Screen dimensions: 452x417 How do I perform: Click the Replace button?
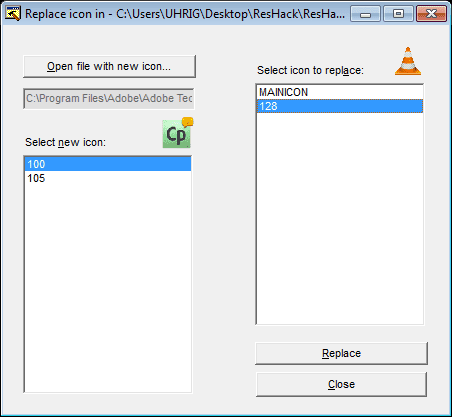341,353
